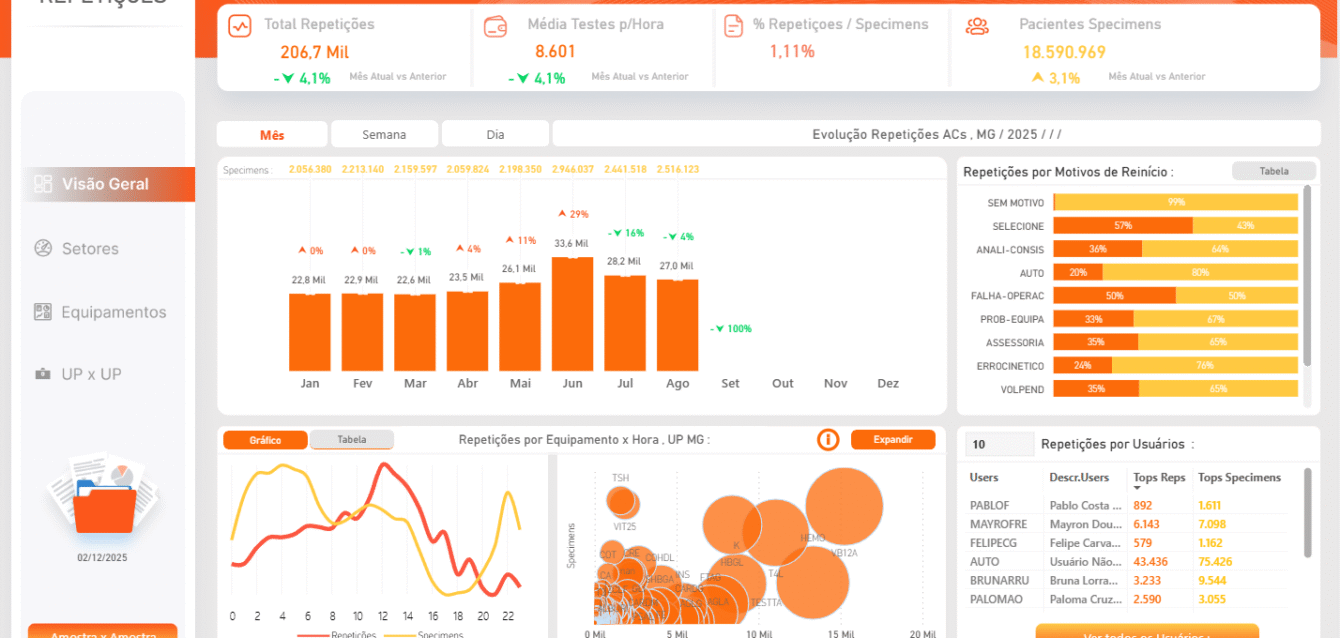Click the orange info circle icon
Viewport: 1340px width, 638px height.
(x=827, y=440)
